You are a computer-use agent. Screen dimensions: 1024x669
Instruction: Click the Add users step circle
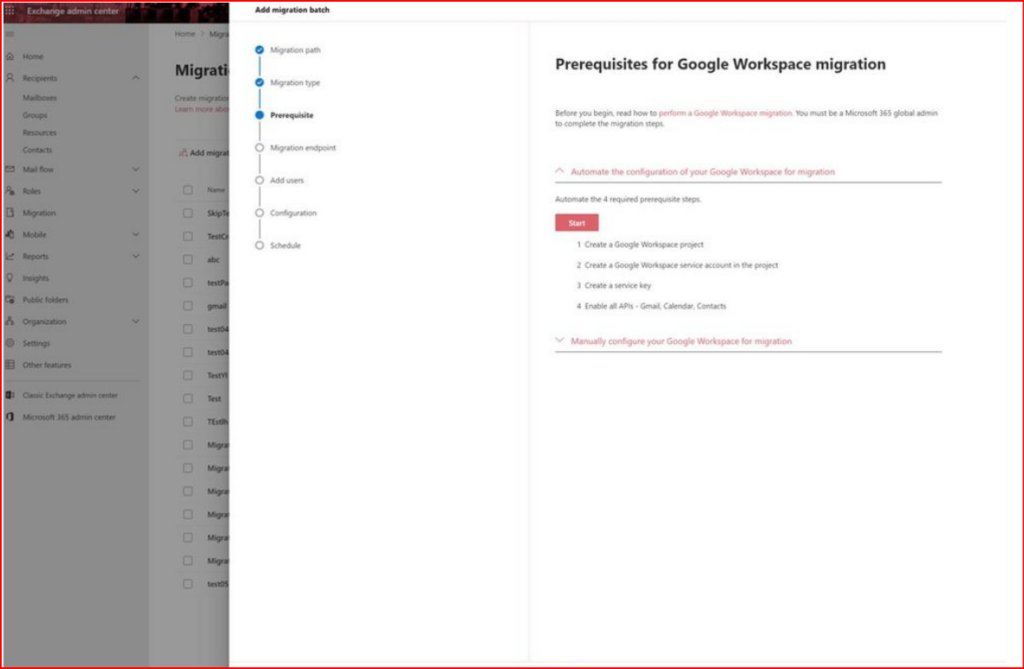[x=259, y=180]
